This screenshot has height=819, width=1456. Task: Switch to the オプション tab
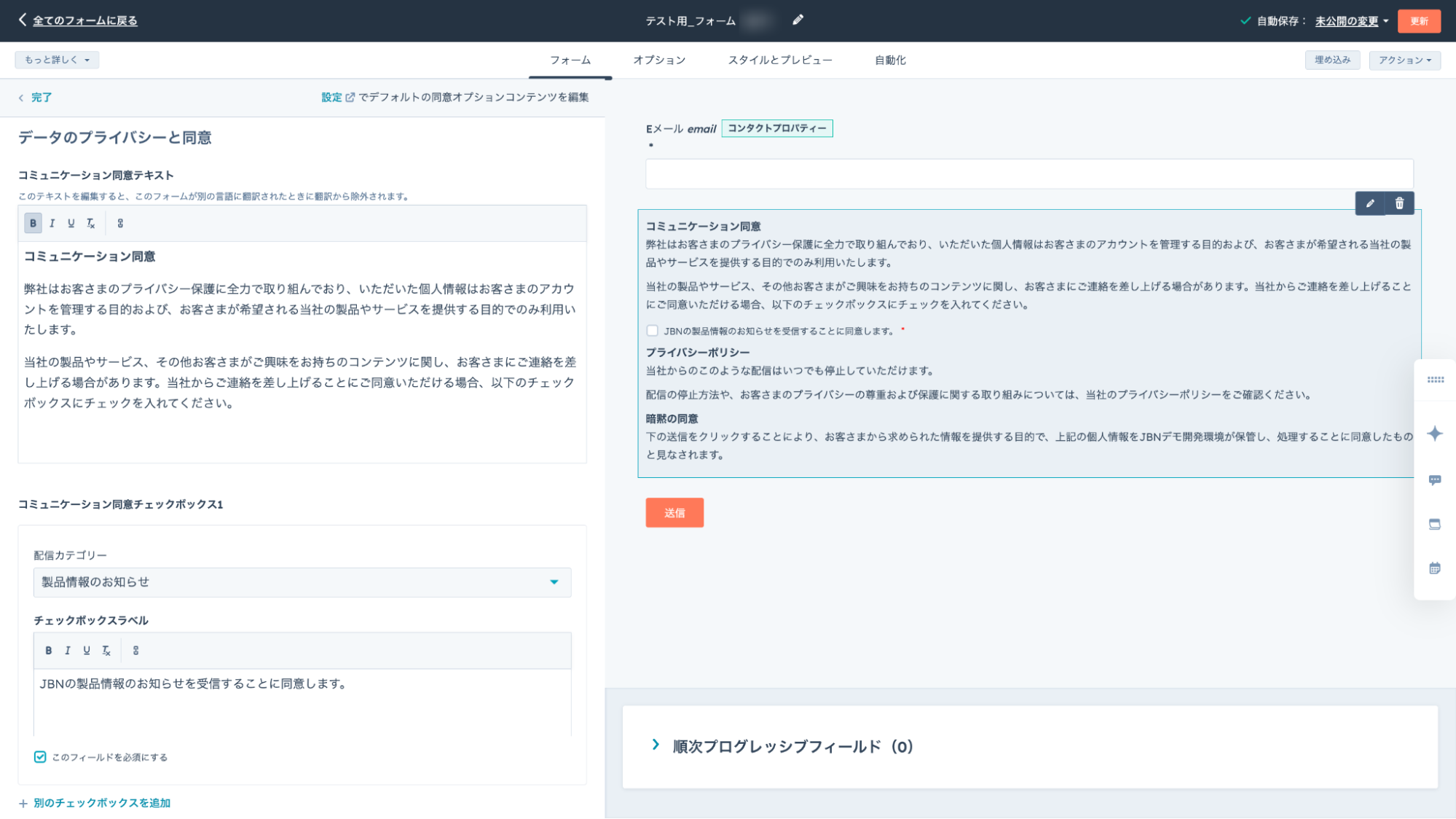(x=659, y=60)
